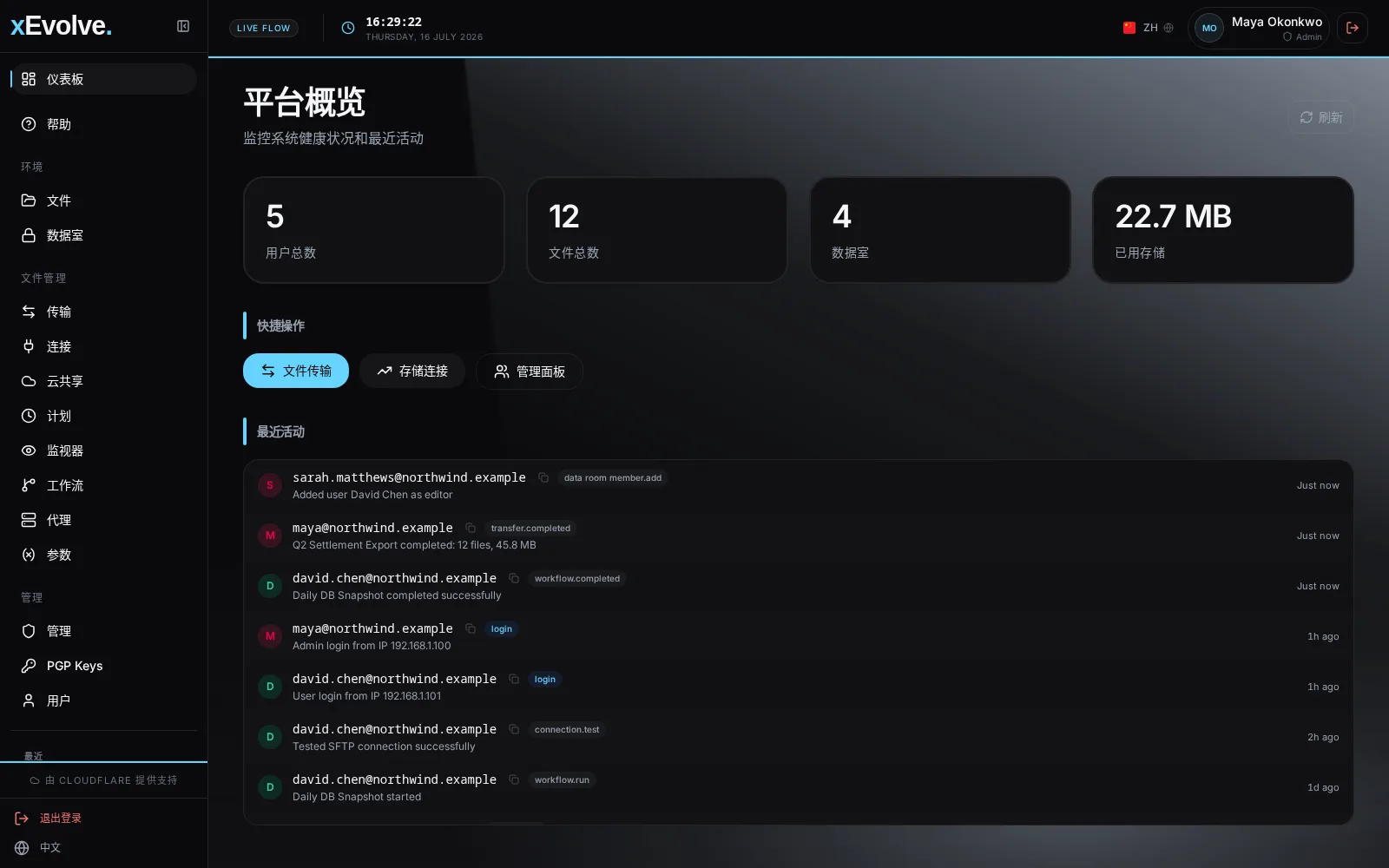Collapse the sidebar panel icon
This screenshot has height=868, width=1389.
(x=183, y=26)
